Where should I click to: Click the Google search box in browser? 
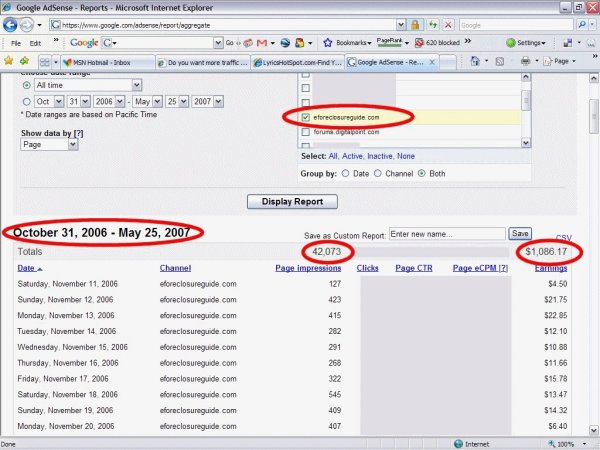point(516,25)
